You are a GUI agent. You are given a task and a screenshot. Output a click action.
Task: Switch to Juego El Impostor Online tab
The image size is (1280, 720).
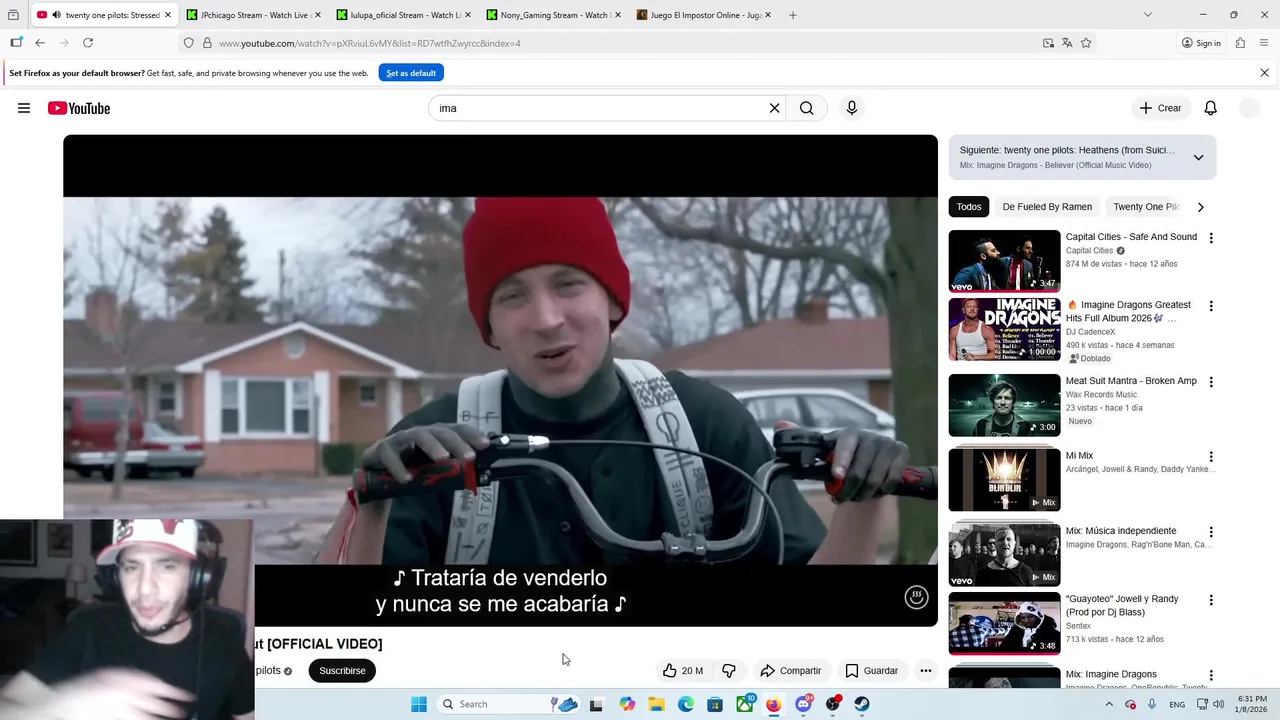tap(703, 15)
